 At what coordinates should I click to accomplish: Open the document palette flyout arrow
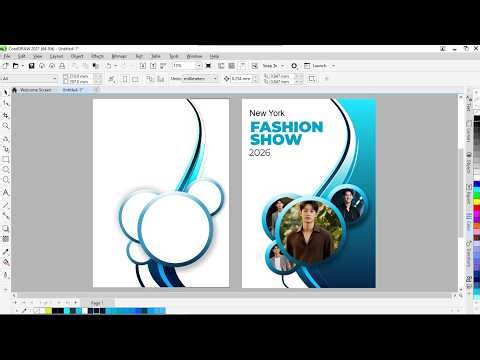(x=16, y=311)
